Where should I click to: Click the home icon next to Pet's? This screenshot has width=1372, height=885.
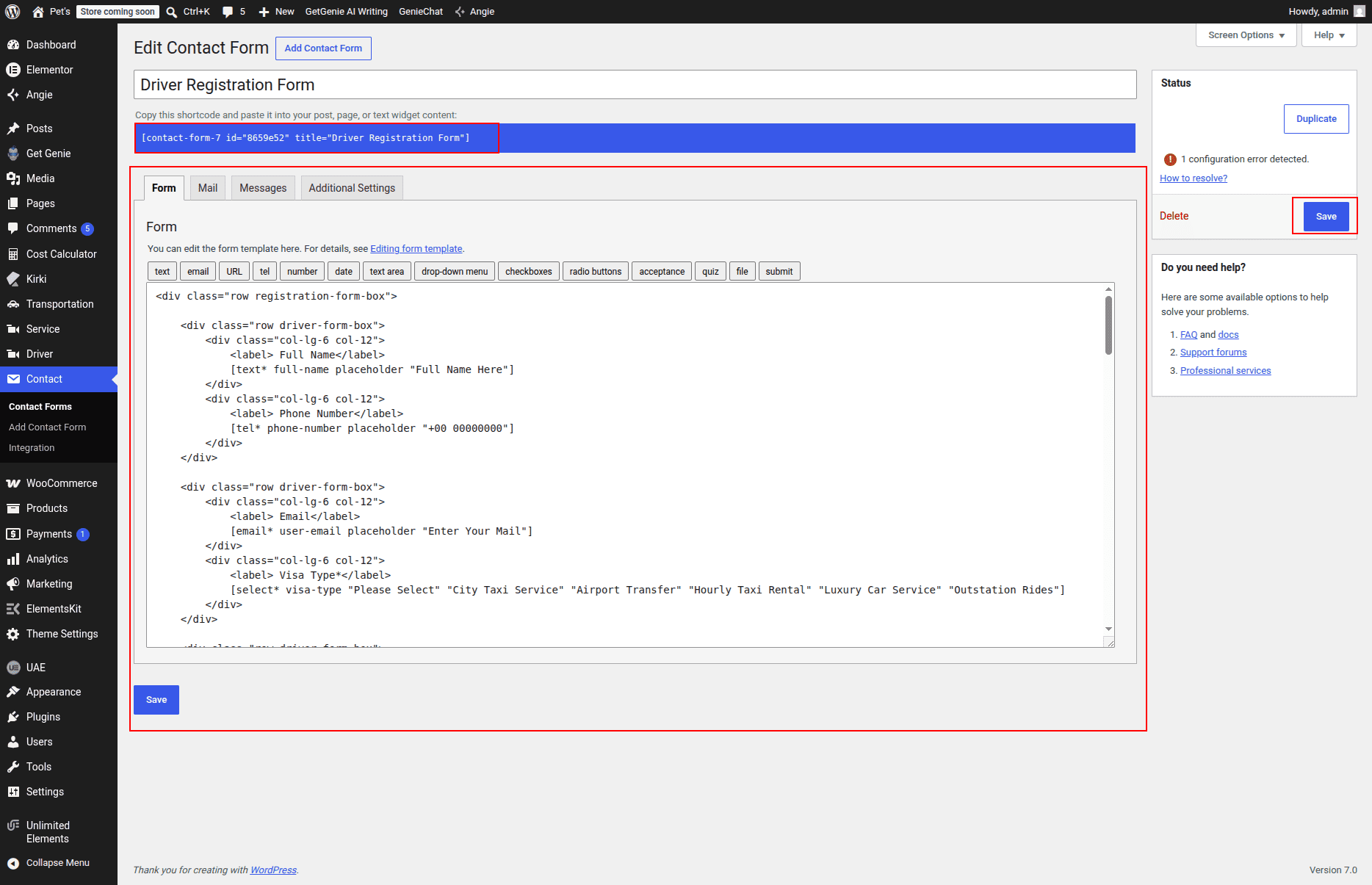tap(38, 12)
